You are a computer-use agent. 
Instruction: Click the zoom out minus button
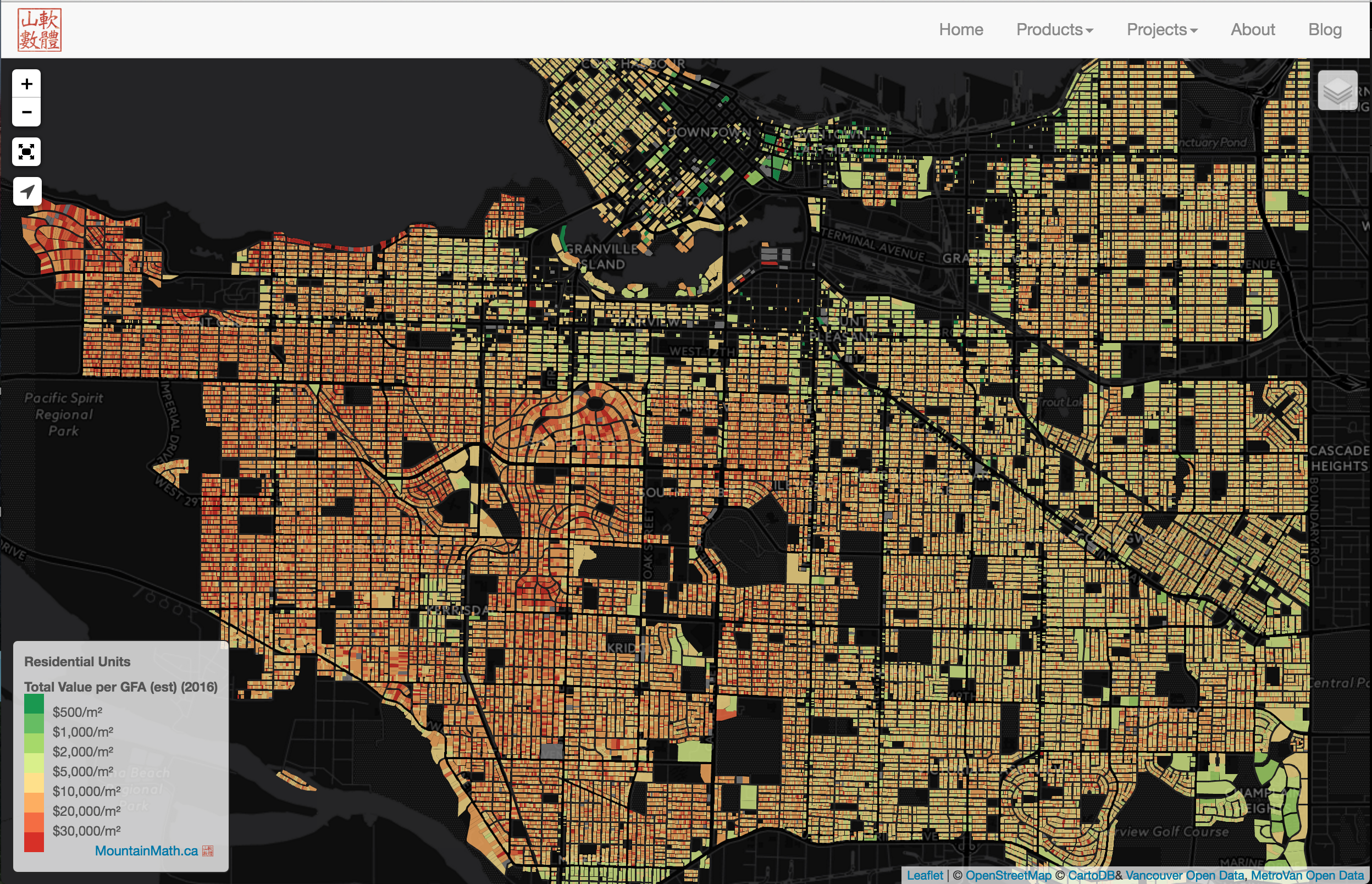(26, 112)
